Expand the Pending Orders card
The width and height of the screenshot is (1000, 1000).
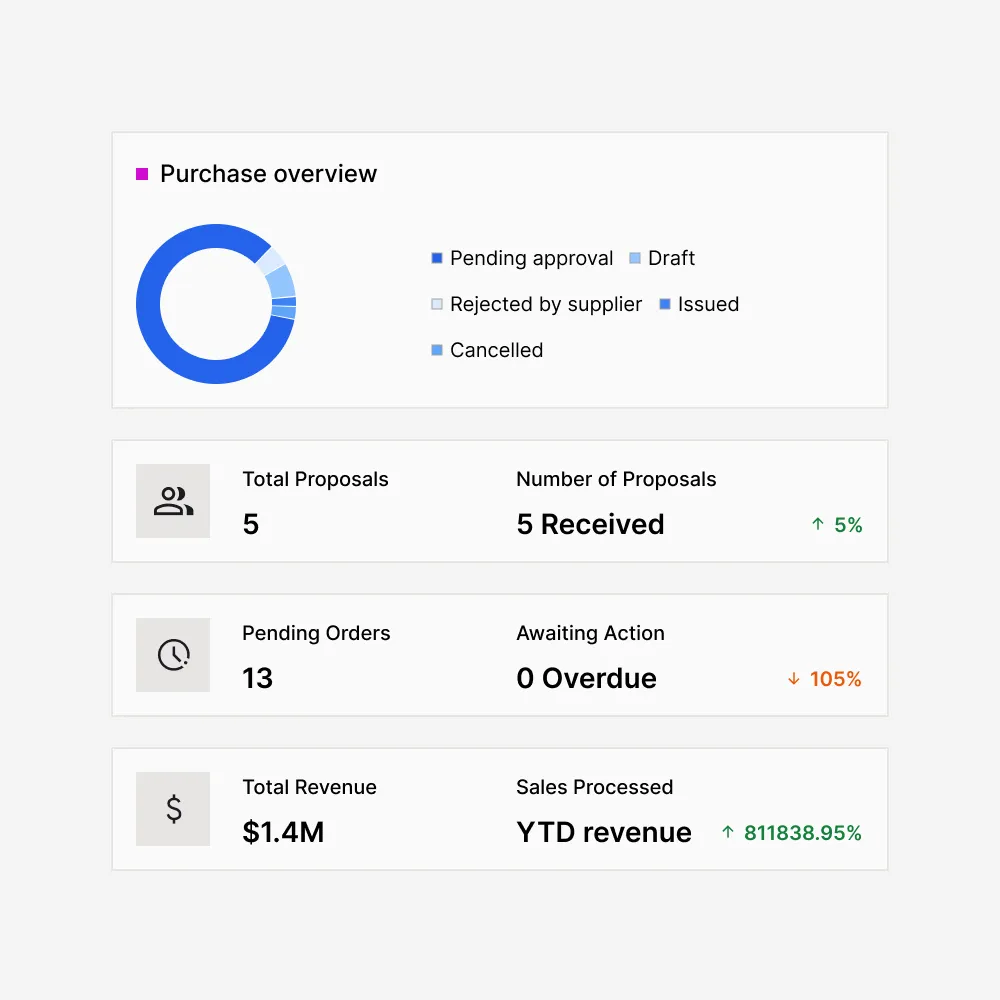pos(499,654)
